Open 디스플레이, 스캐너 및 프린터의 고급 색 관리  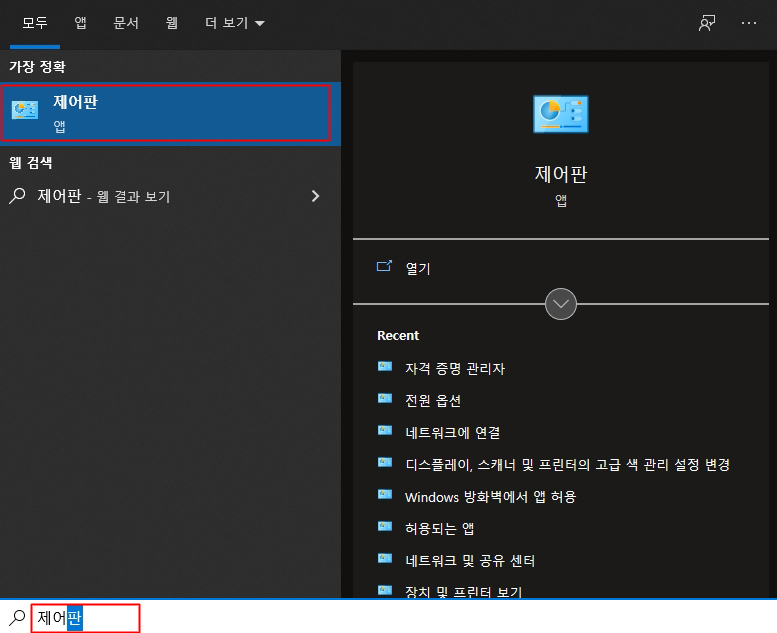tap(567, 464)
